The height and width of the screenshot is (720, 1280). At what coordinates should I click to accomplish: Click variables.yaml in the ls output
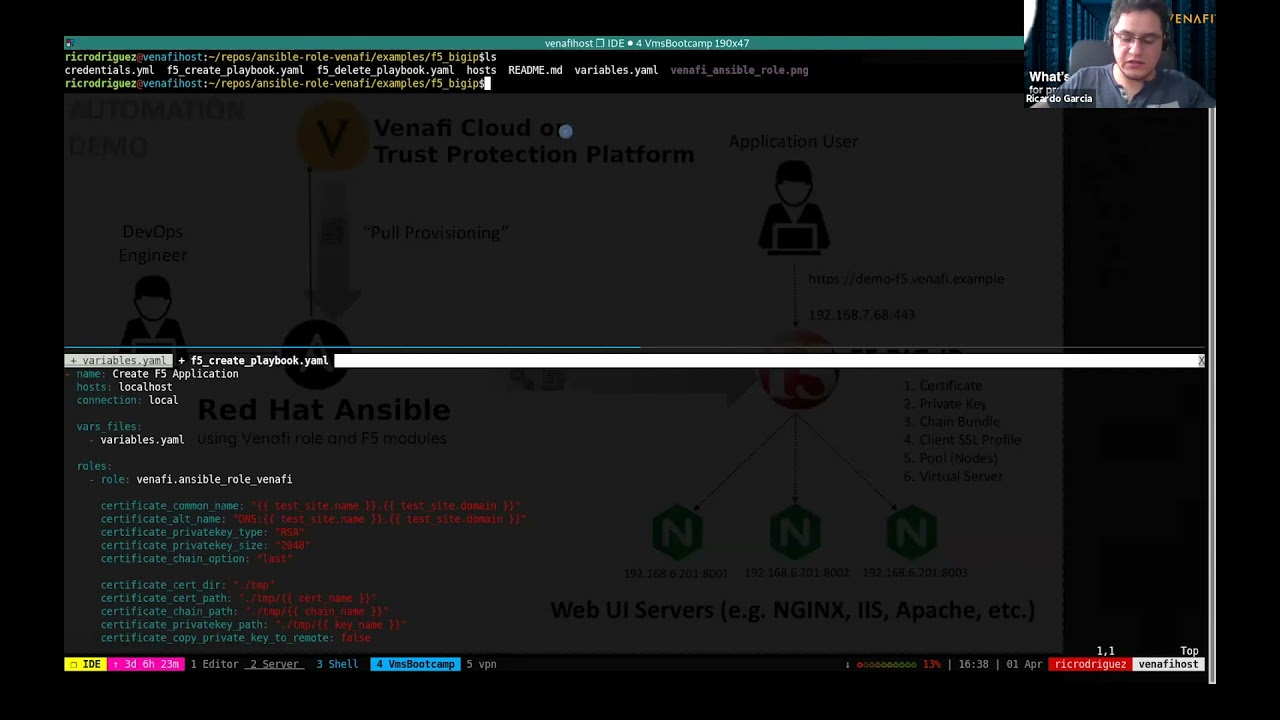616,70
